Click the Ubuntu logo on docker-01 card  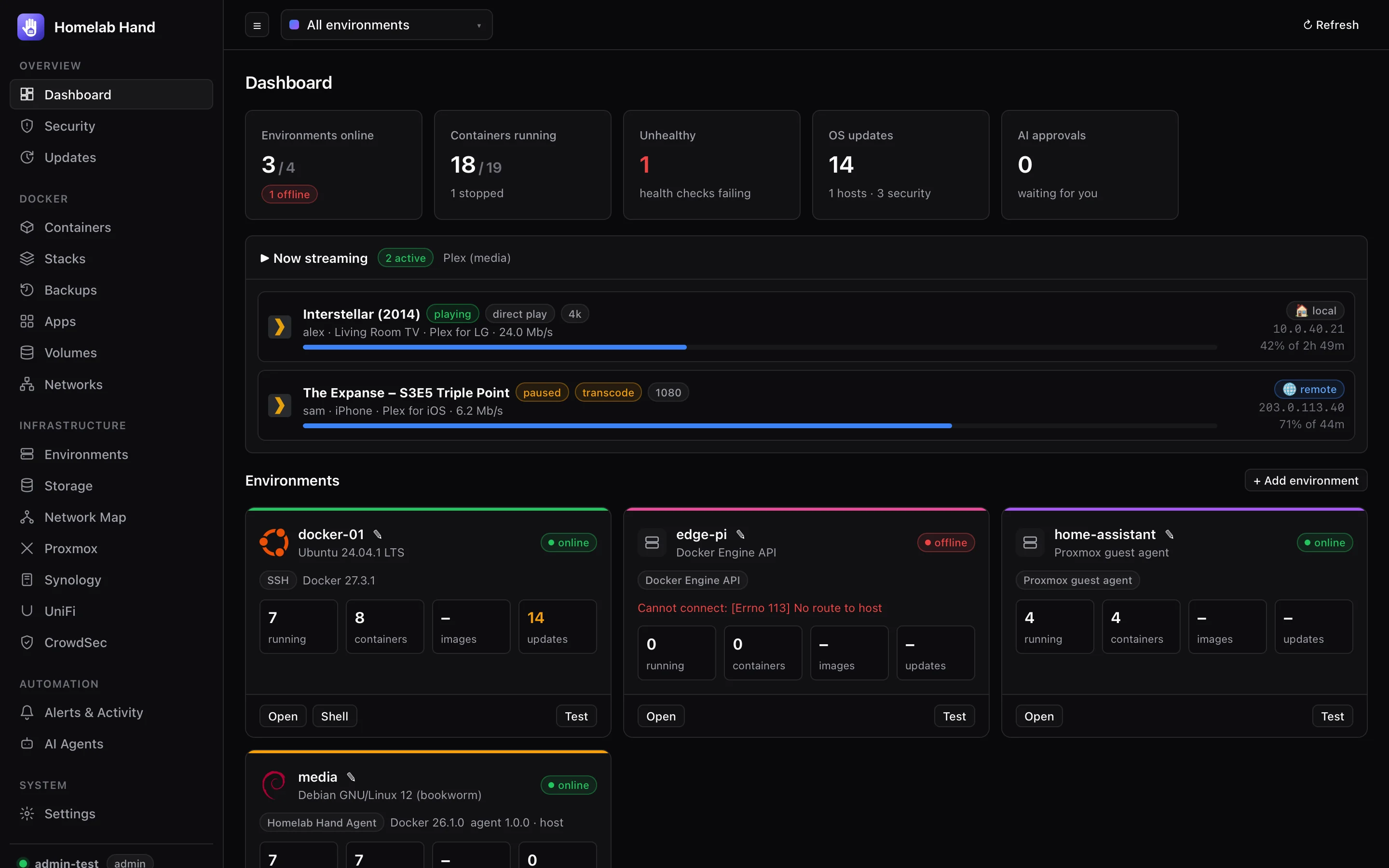pos(274,542)
